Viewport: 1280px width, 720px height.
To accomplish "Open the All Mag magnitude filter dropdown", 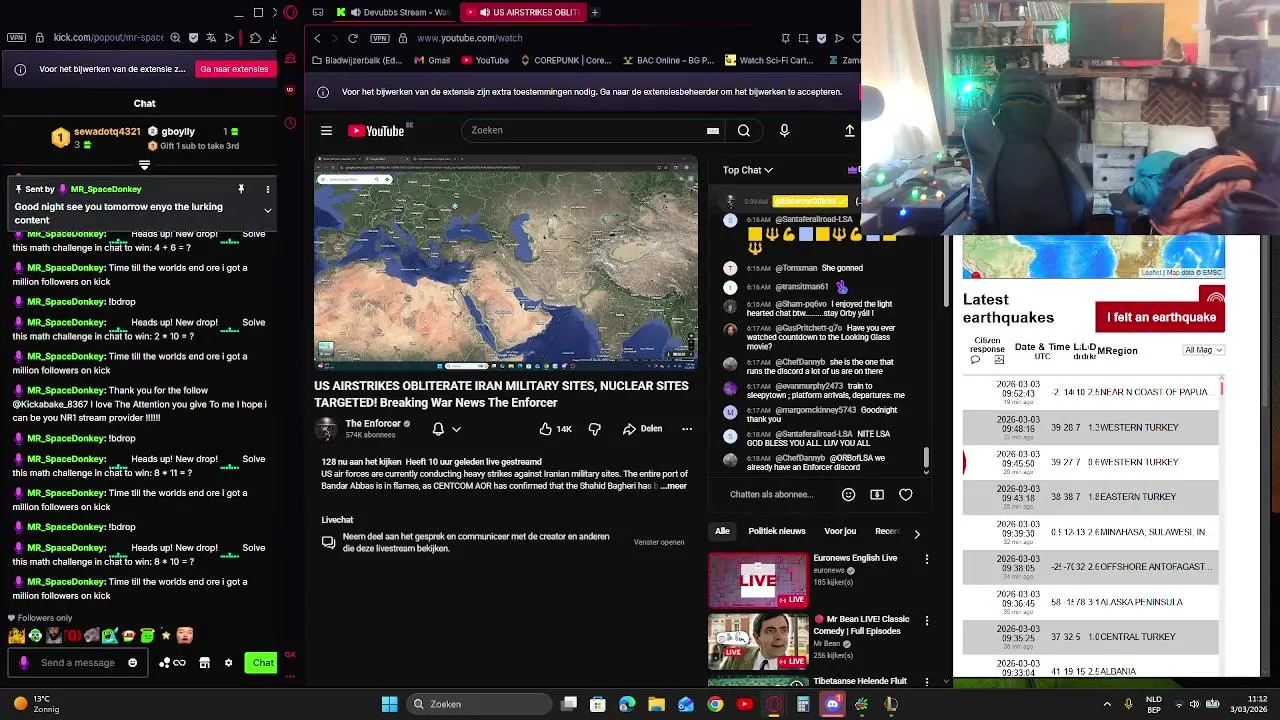I will pyautogui.click(x=1203, y=350).
